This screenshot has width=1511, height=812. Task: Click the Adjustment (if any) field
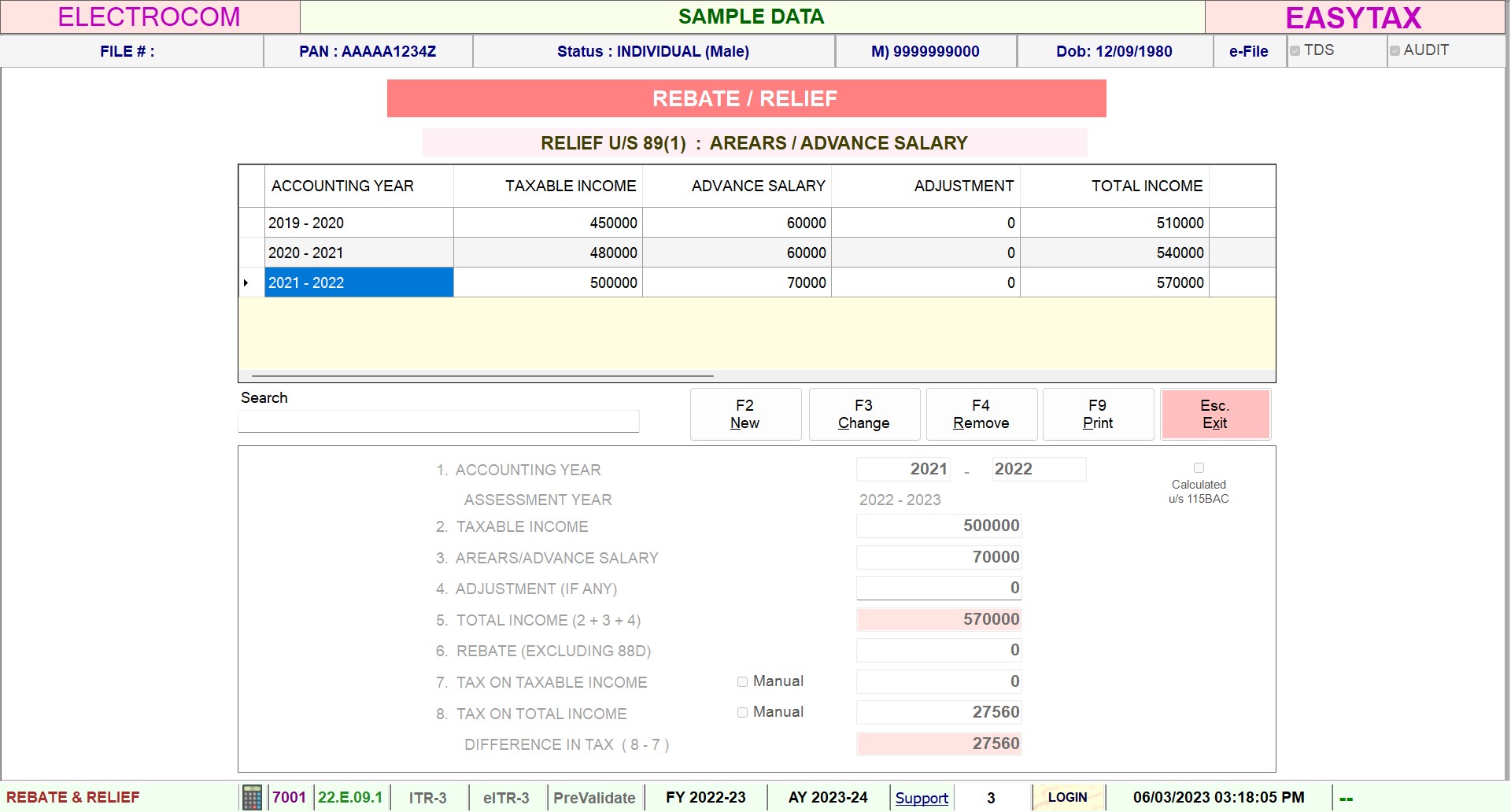click(x=939, y=588)
